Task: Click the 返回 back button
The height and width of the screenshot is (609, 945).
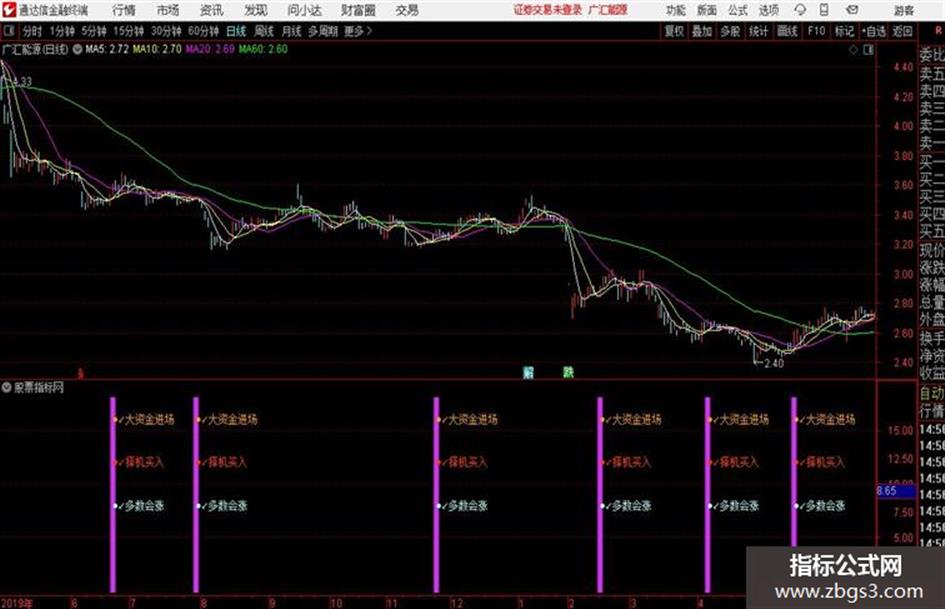Action: (x=902, y=31)
